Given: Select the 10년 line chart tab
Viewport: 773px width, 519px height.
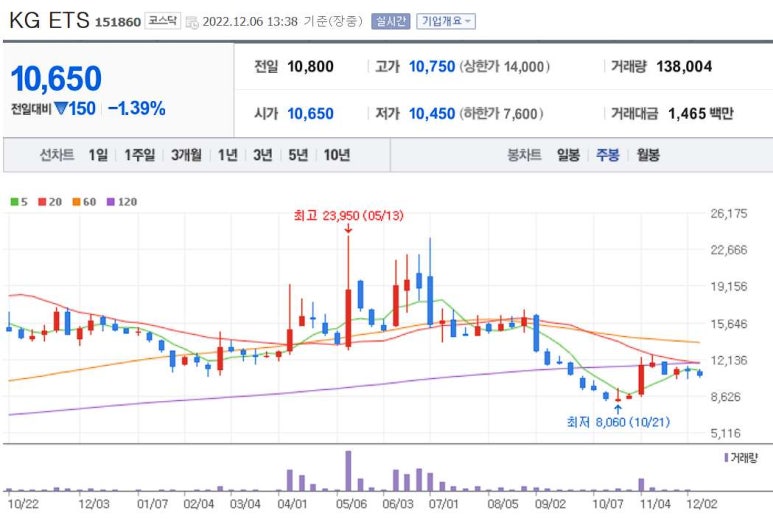Looking at the screenshot, I should point(337,155).
